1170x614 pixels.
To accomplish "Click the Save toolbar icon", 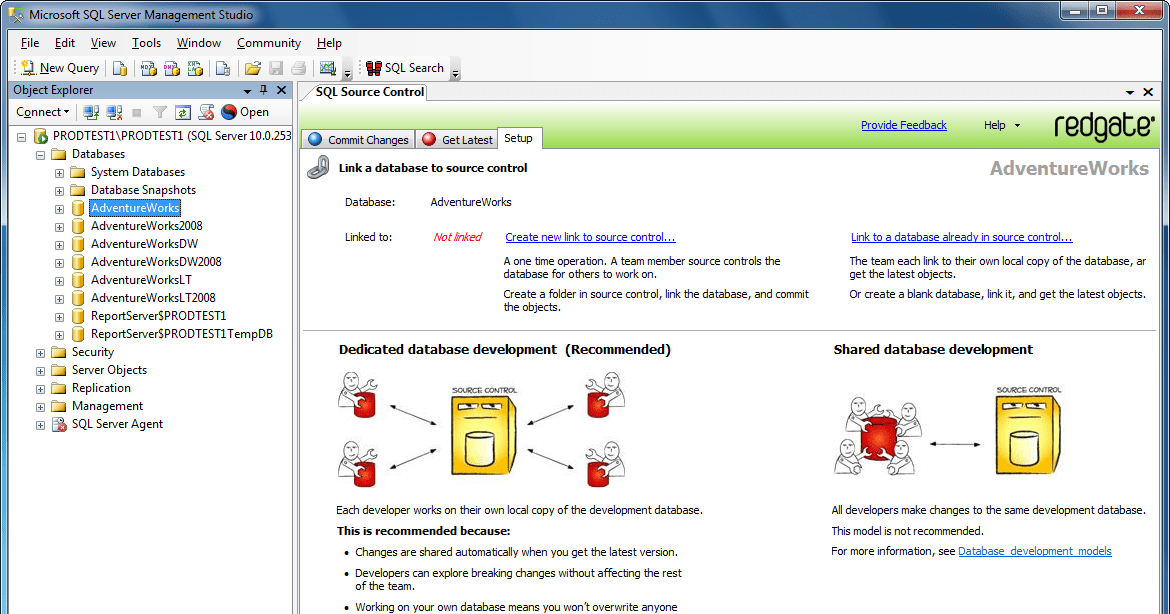I will pyautogui.click(x=275, y=67).
